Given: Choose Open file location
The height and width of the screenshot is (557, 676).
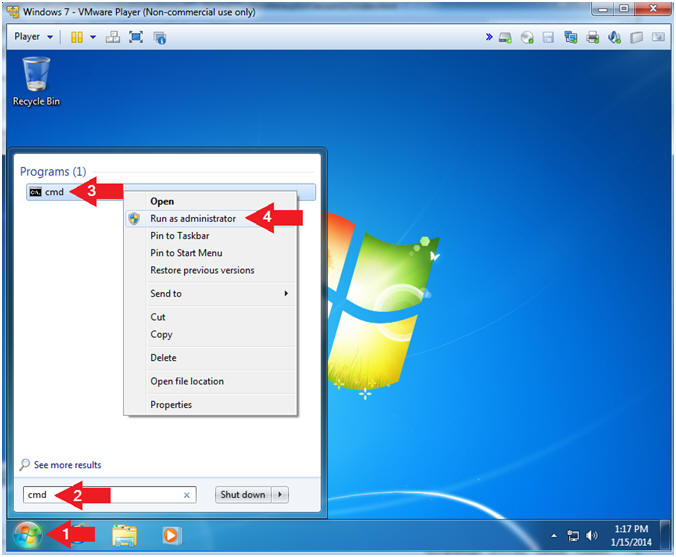Looking at the screenshot, I should click(187, 382).
